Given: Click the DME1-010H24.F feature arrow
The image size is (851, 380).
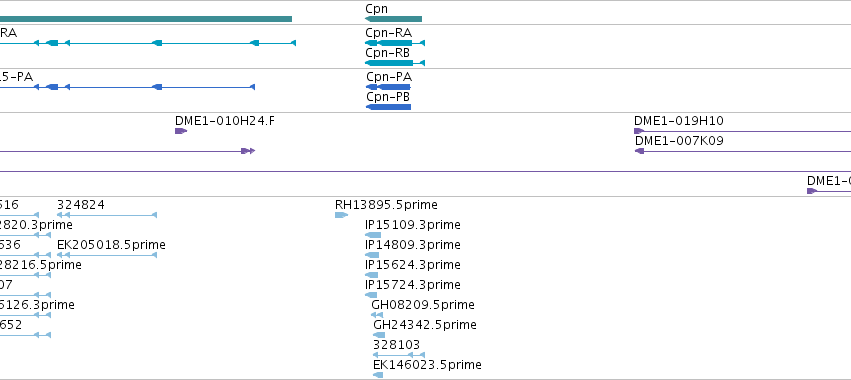Looking at the screenshot, I should (181, 131).
